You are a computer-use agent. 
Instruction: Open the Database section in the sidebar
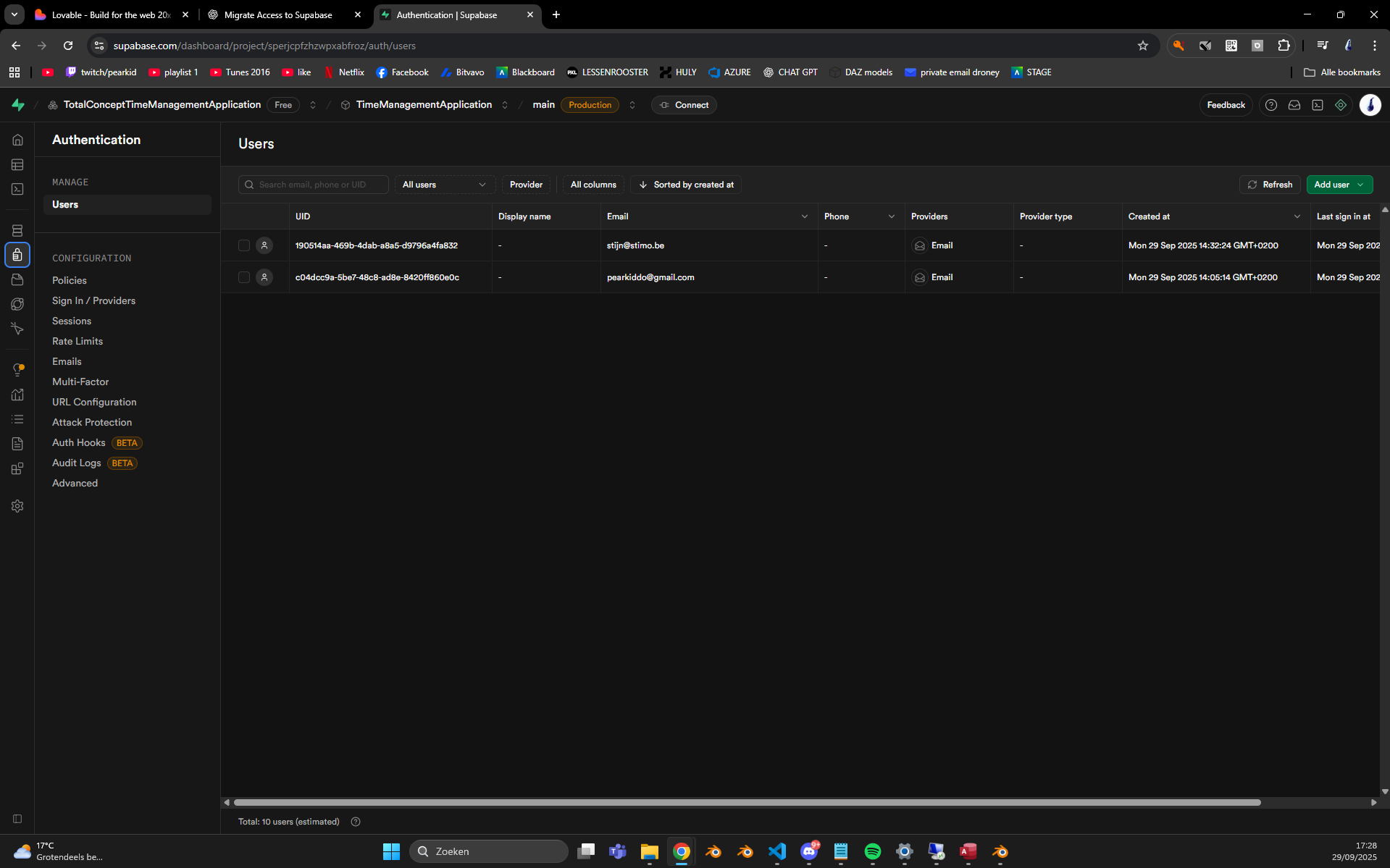tap(17, 230)
